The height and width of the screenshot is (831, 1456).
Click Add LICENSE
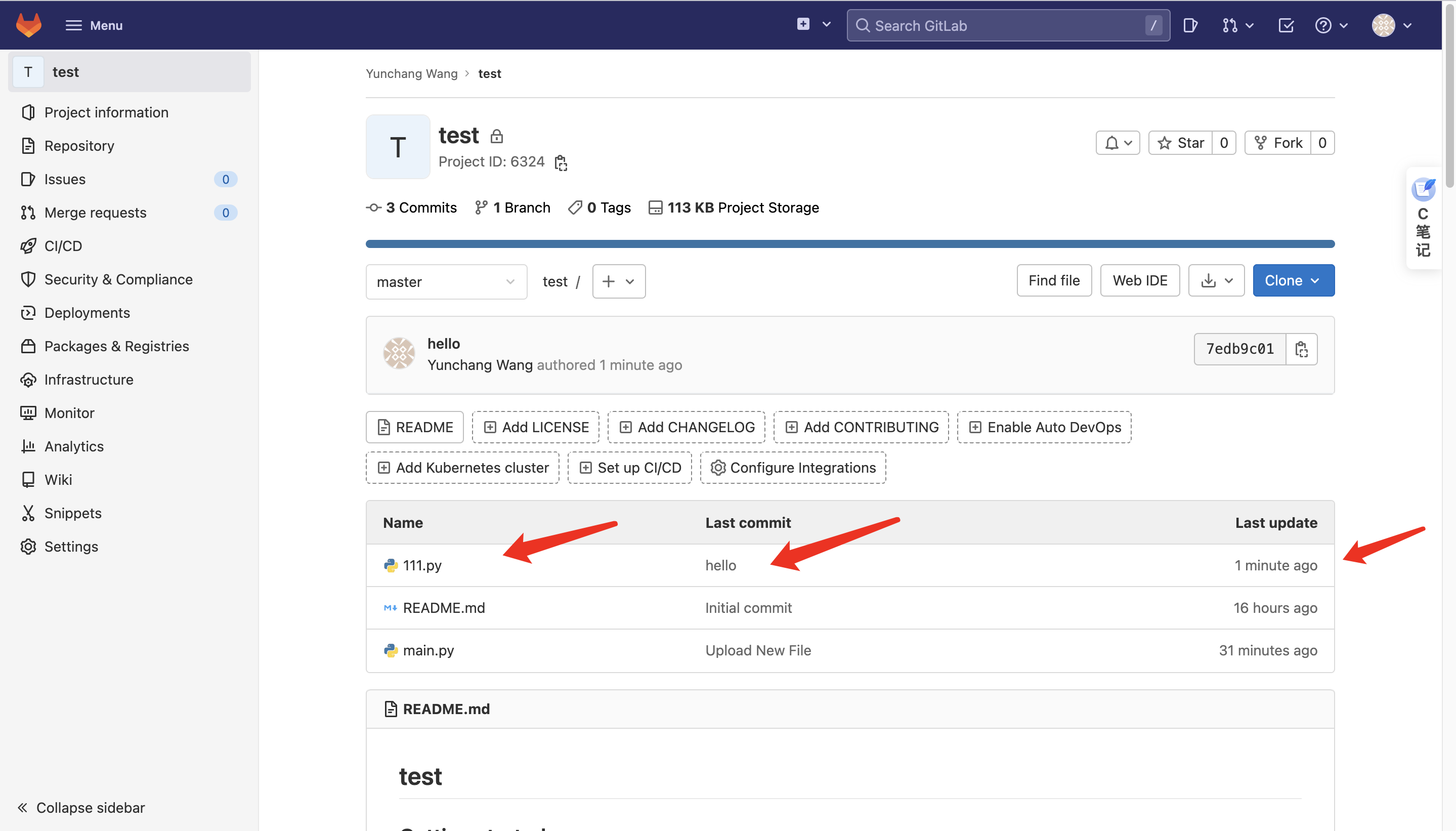click(535, 426)
